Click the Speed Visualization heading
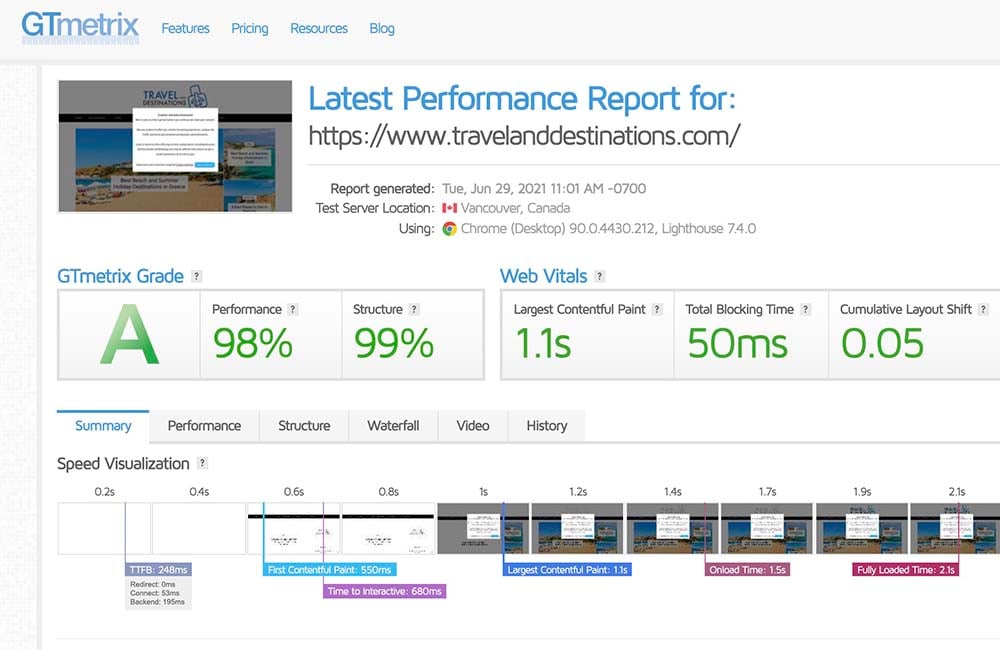1000x650 pixels. point(123,464)
